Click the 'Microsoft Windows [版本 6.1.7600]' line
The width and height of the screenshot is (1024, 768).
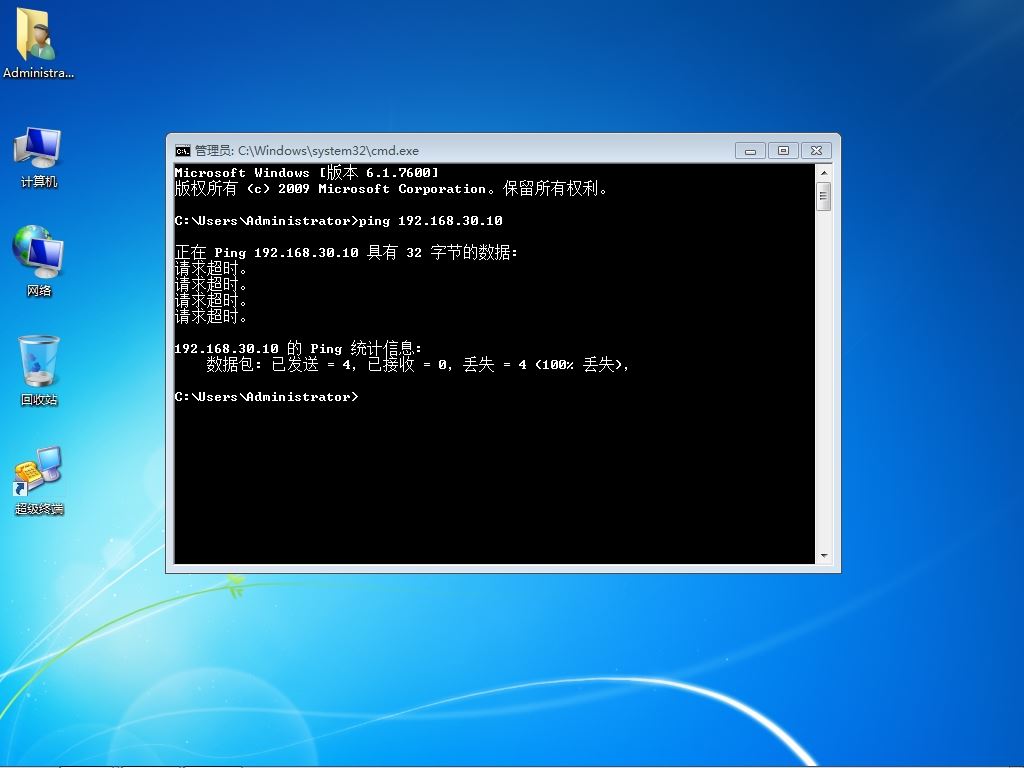click(x=306, y=172)
